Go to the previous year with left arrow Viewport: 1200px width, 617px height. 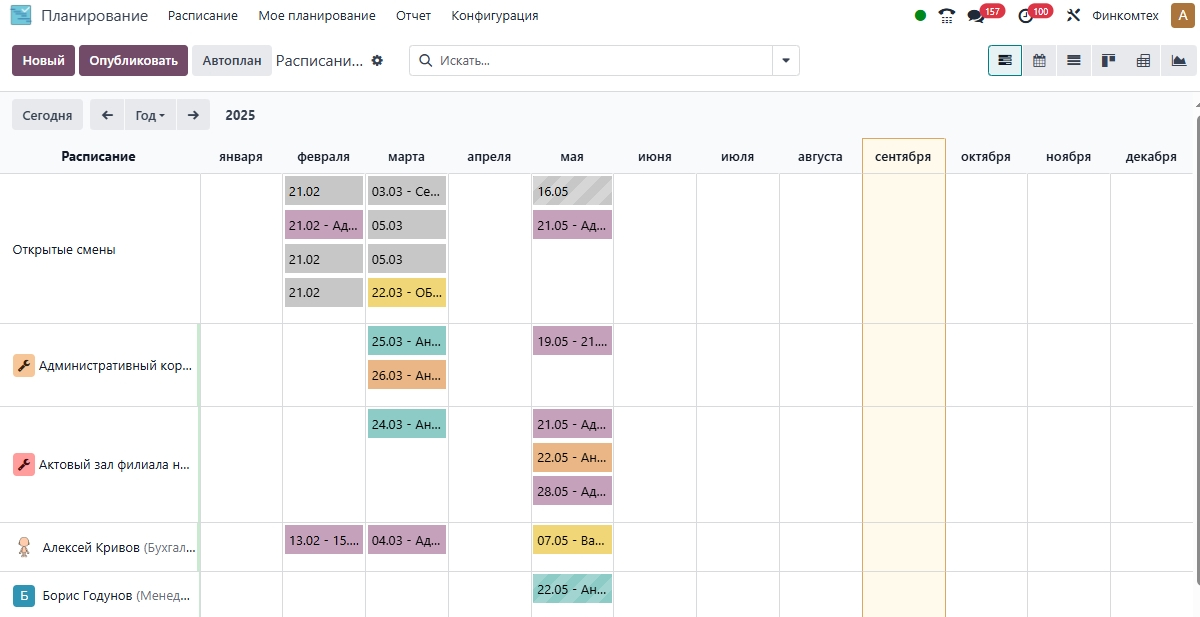click(x=107, y=115)
